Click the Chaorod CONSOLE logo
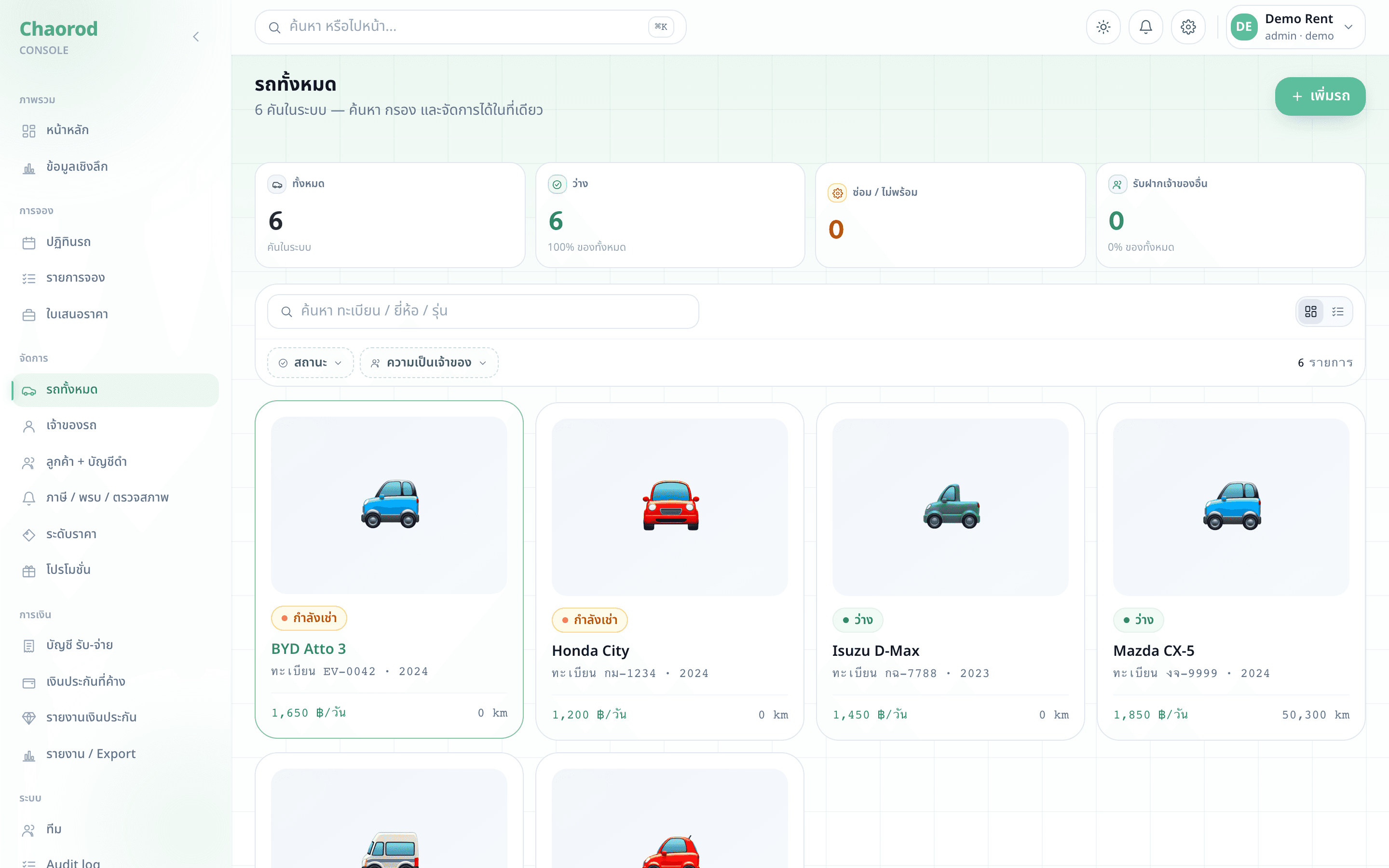 point(58,37)
